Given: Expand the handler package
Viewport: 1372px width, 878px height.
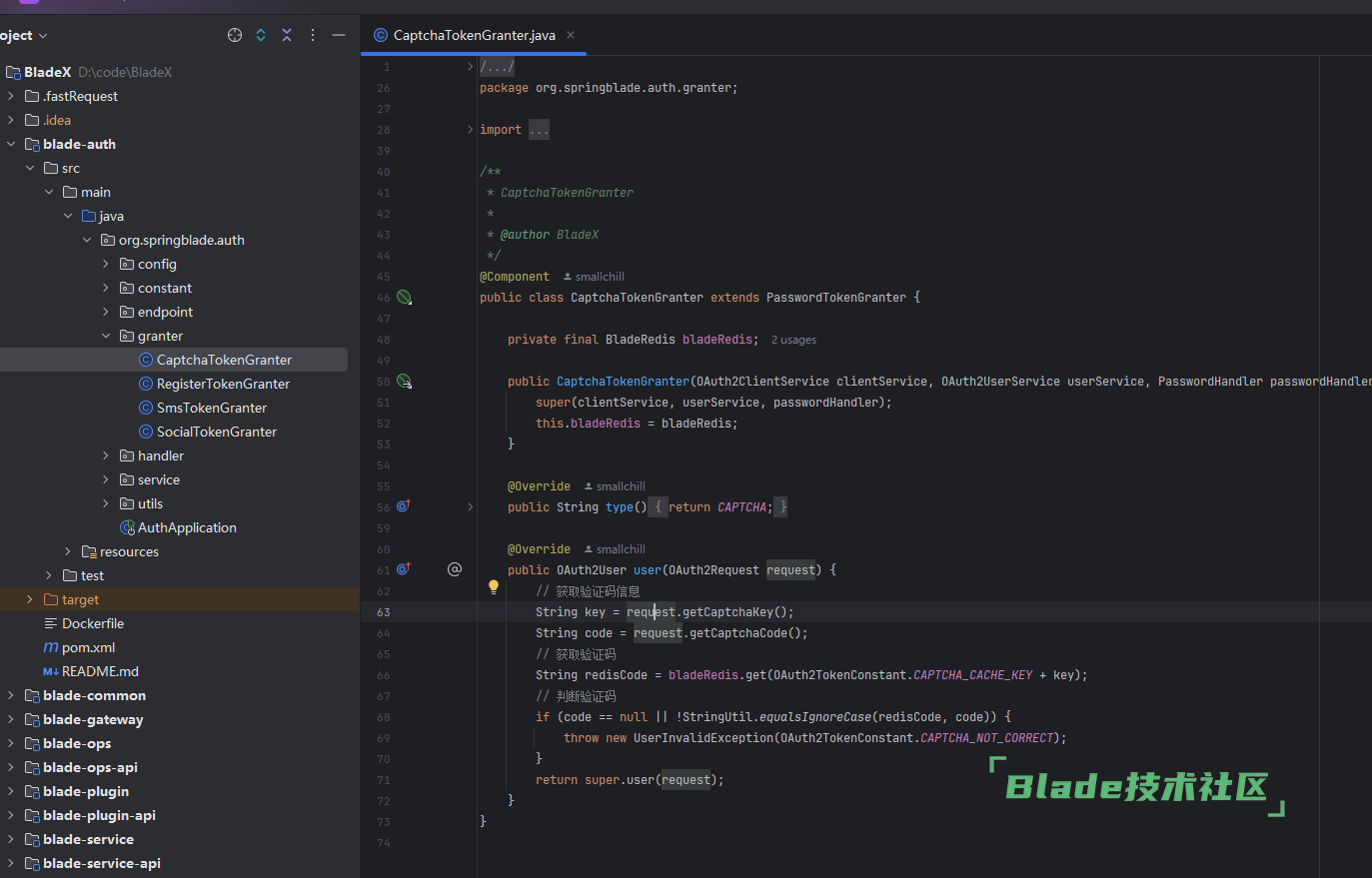Looking at the screenshot, I should (x=106, y=455).
